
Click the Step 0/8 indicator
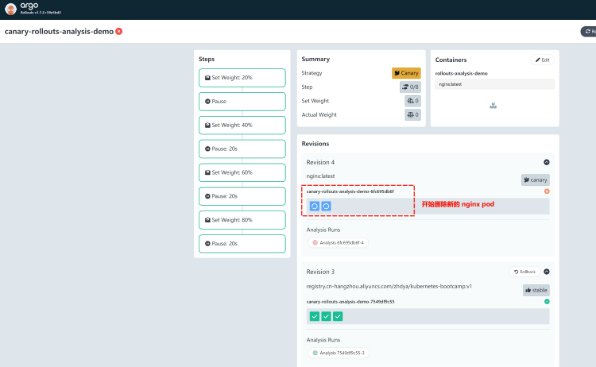click(x=410, y=87)
